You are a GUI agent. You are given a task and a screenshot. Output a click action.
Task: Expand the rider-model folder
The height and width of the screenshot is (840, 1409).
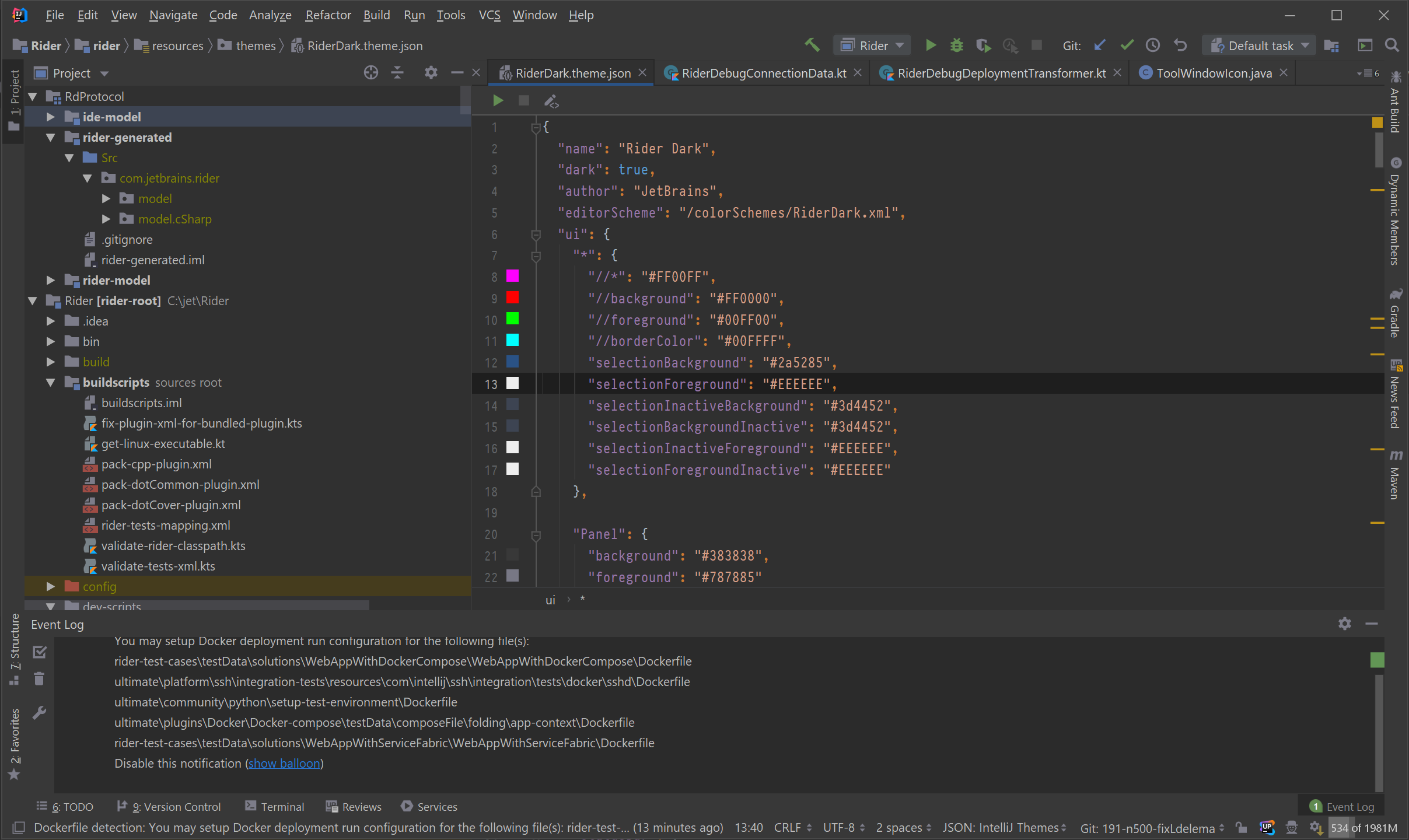51,280
